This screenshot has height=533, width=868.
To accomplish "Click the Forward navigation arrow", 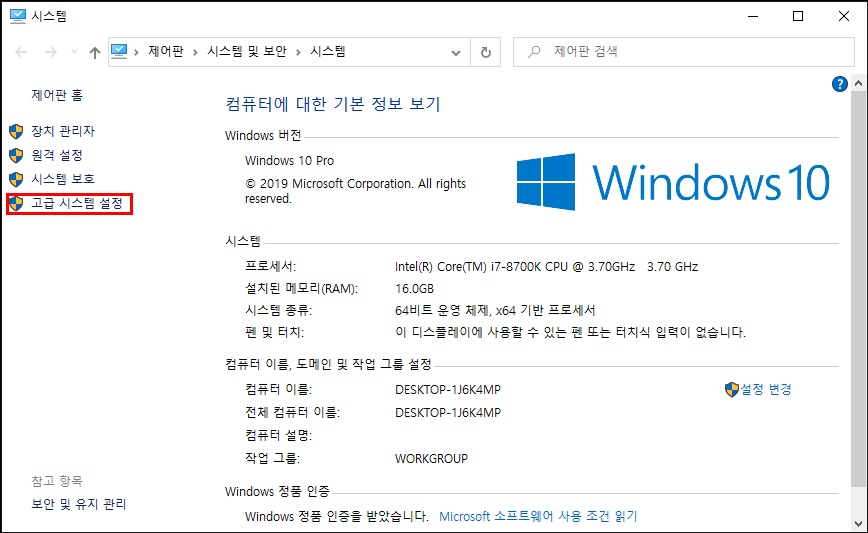I will coord(50,52).
